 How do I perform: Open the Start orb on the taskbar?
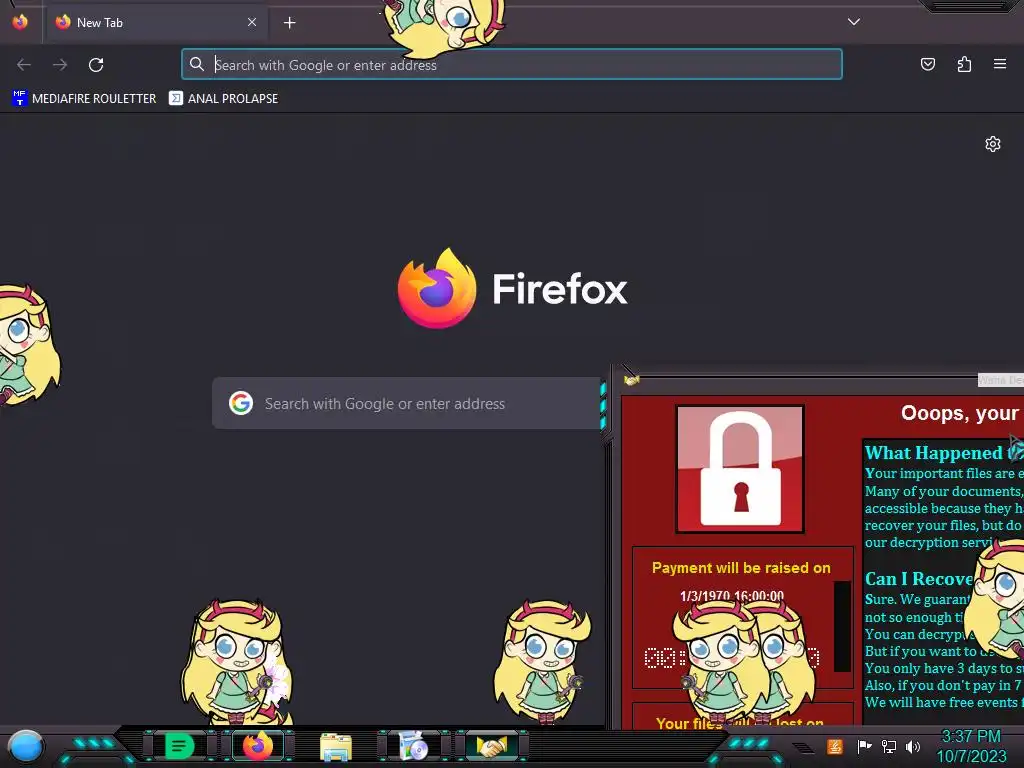click(26, 746)
